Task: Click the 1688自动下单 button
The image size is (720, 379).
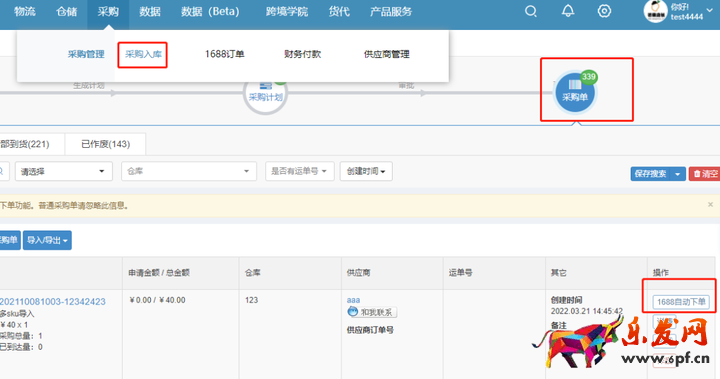Action: click(x=681, y=302)
